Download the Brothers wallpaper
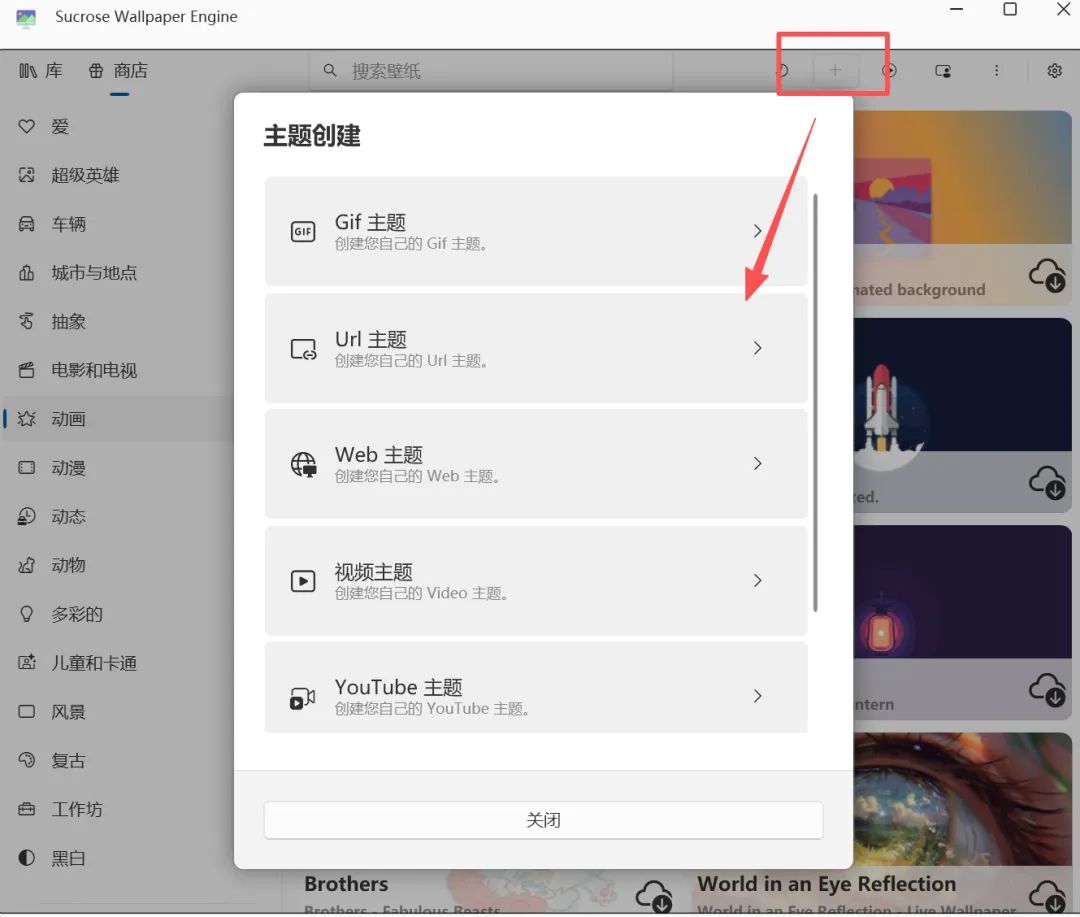1080x917 pixels. 654,896
